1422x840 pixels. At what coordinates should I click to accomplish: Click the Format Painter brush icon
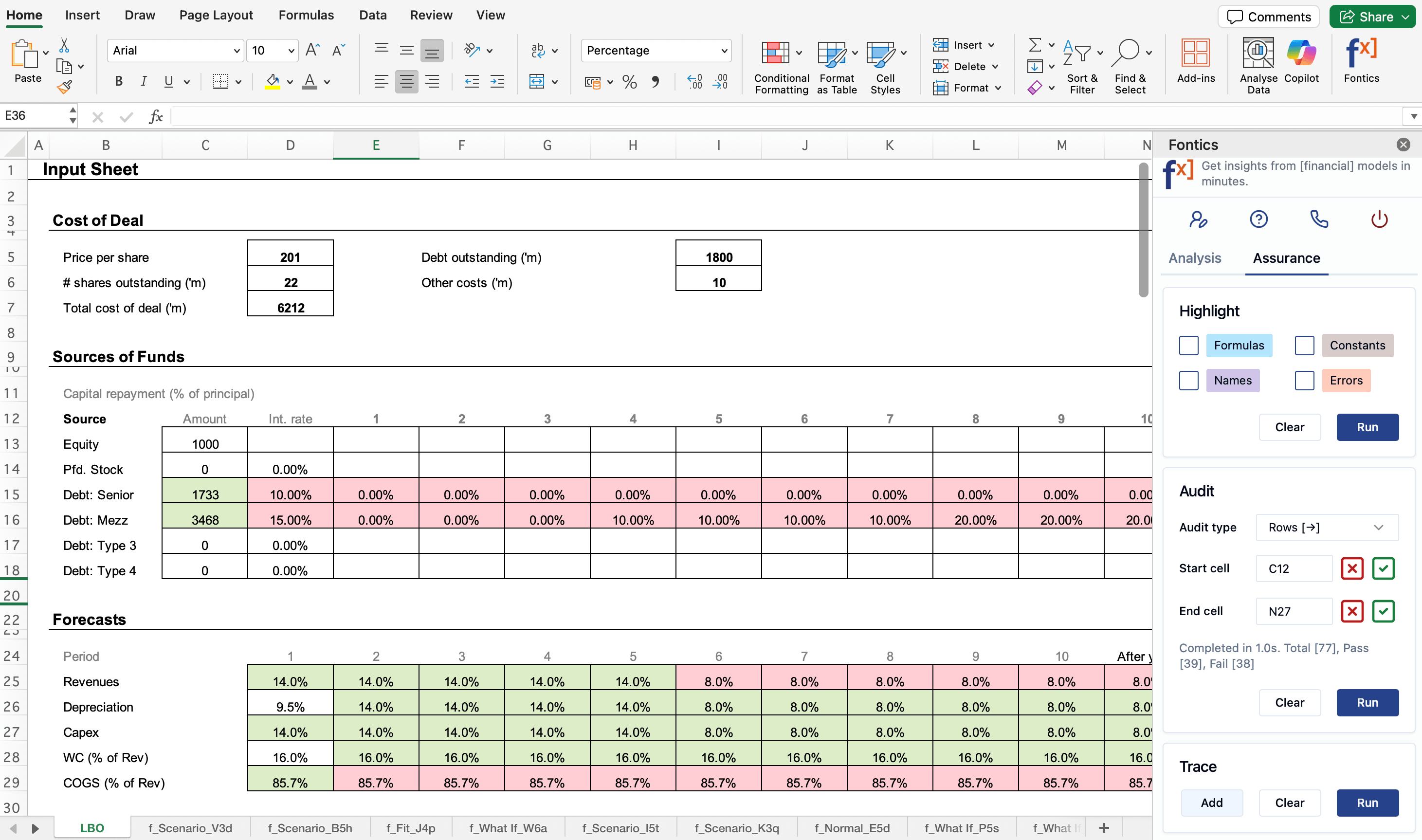pyautogui.click(x=65, y=87)
